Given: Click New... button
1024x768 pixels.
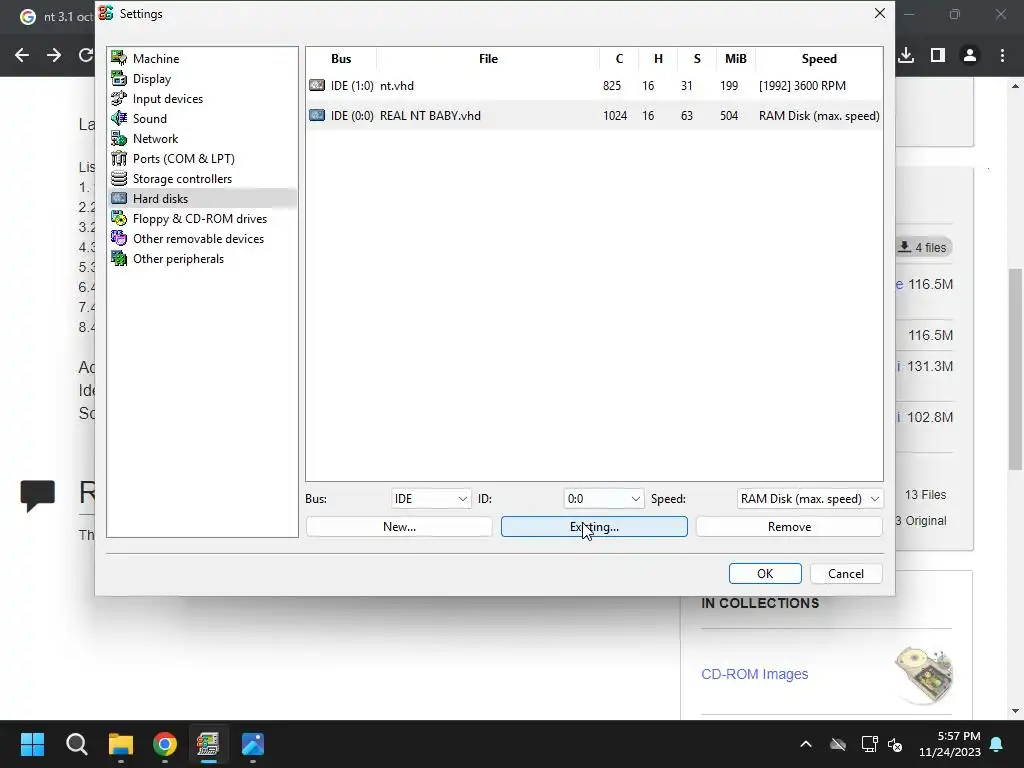Looking at the screenshot, I should 399,526.
